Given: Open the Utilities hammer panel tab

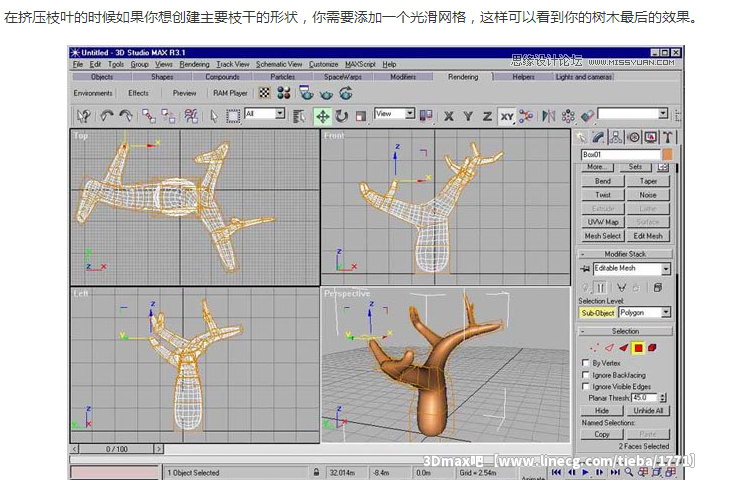Looking at the screenshot, I should 668,137.
